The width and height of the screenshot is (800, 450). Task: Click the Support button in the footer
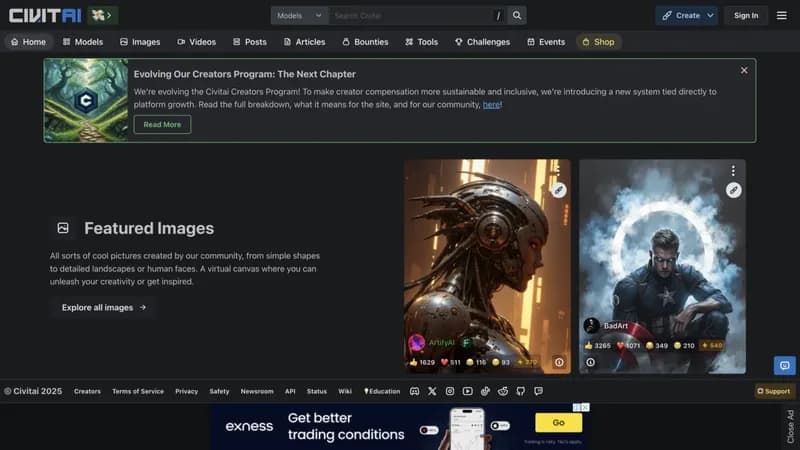774,391
